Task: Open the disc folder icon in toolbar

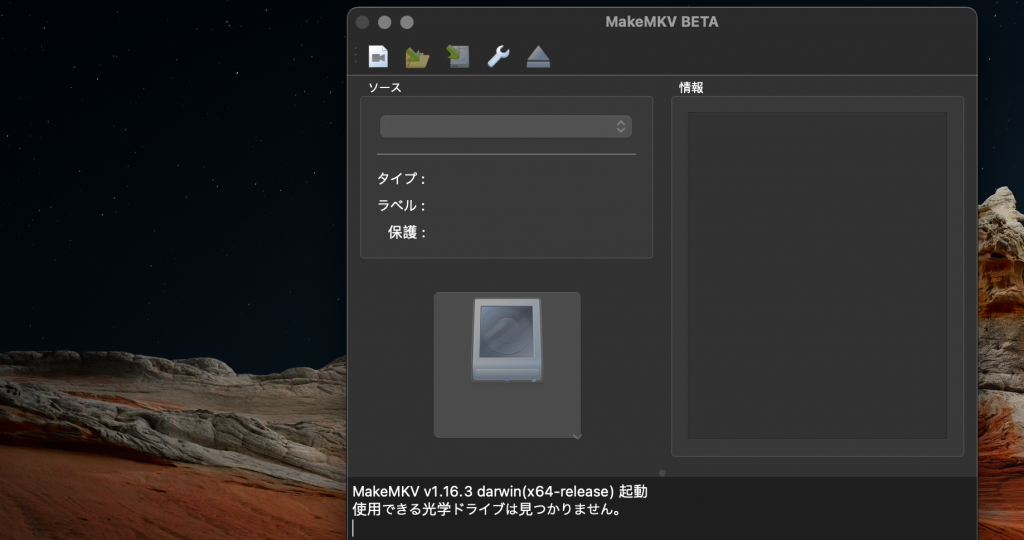Action: pyautogui.click(x=417, y=57)
